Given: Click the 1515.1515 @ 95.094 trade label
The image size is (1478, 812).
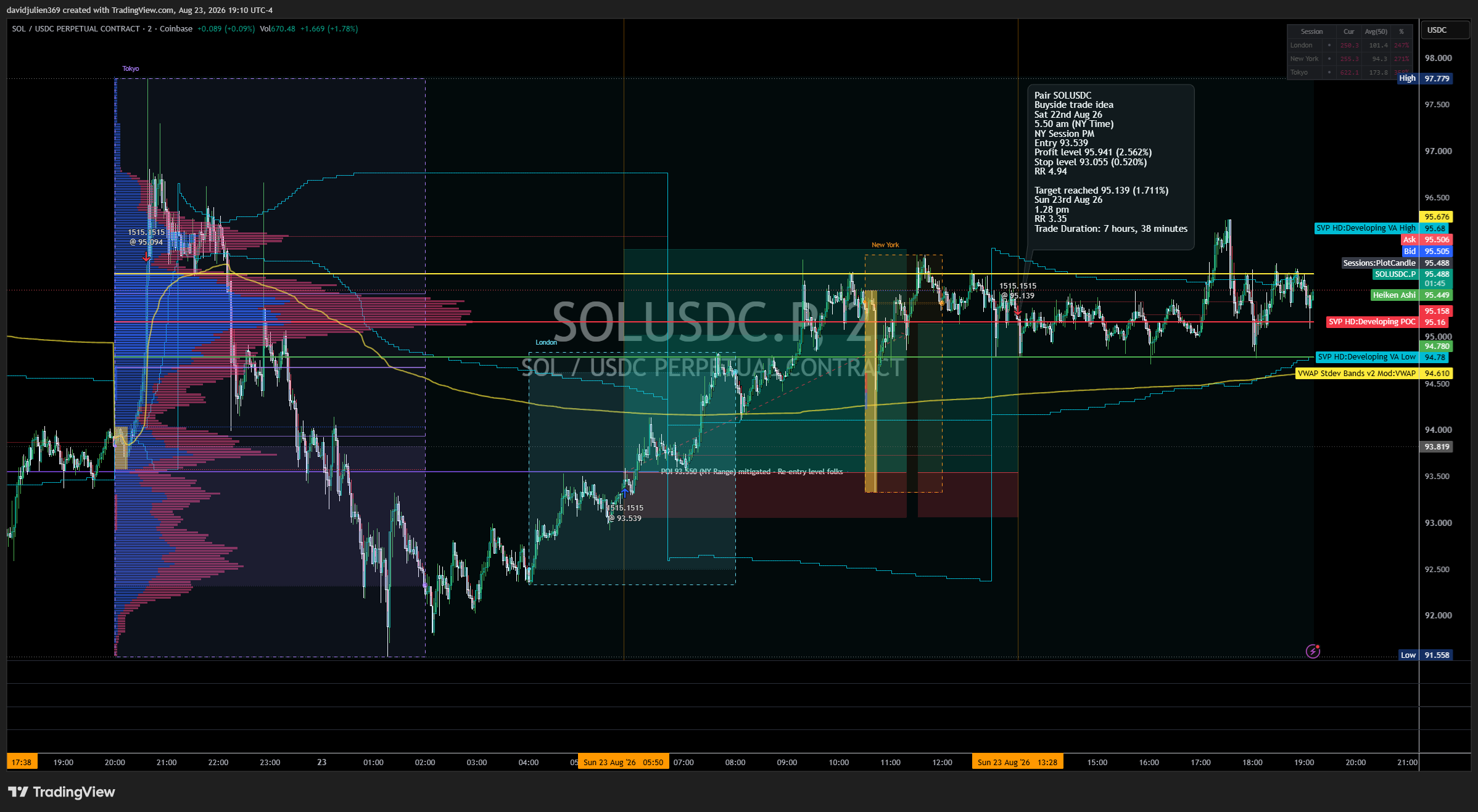Looking at the screenshot, I should pos(146,237).
